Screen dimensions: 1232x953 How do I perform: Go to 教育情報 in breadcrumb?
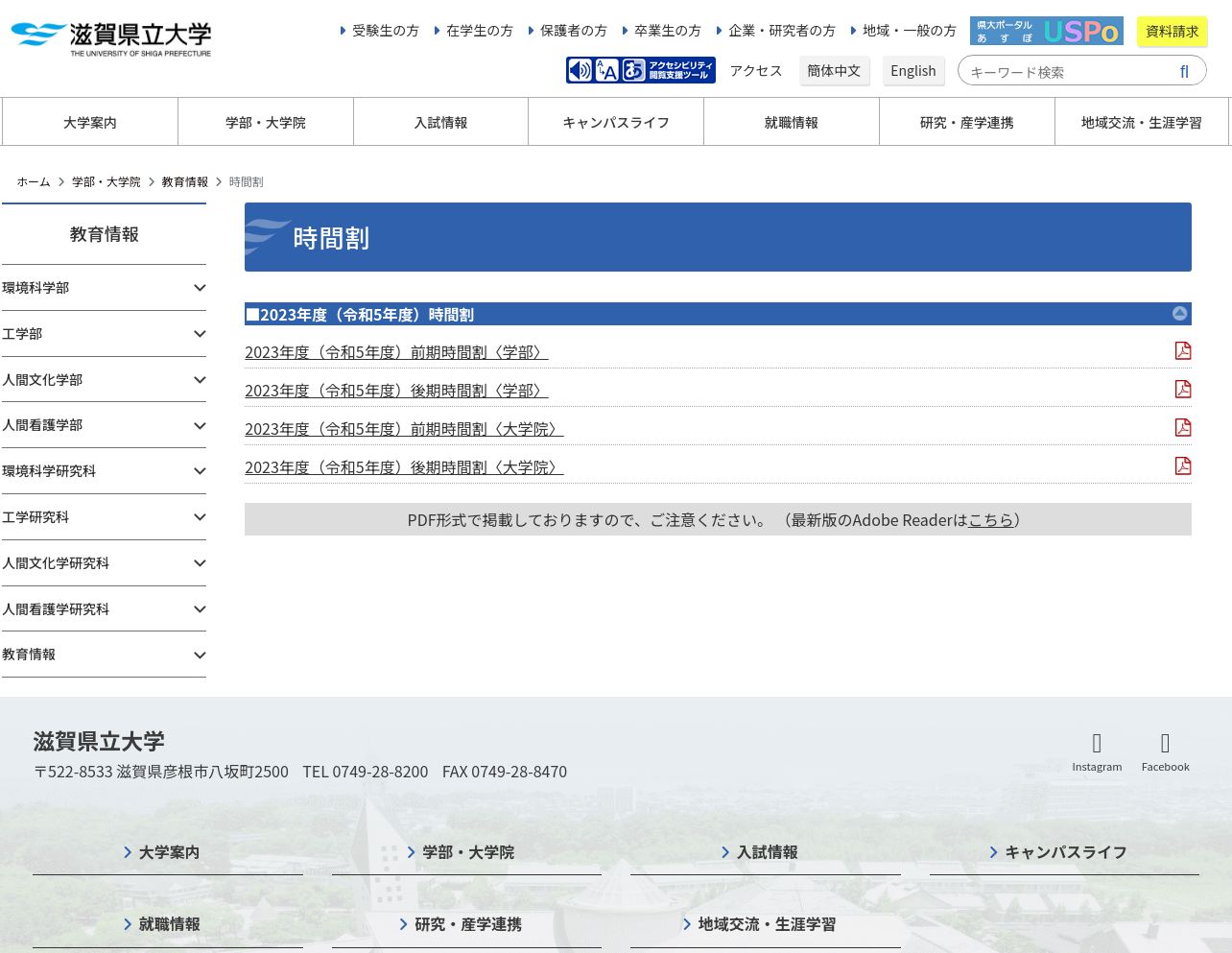(185, 181)
